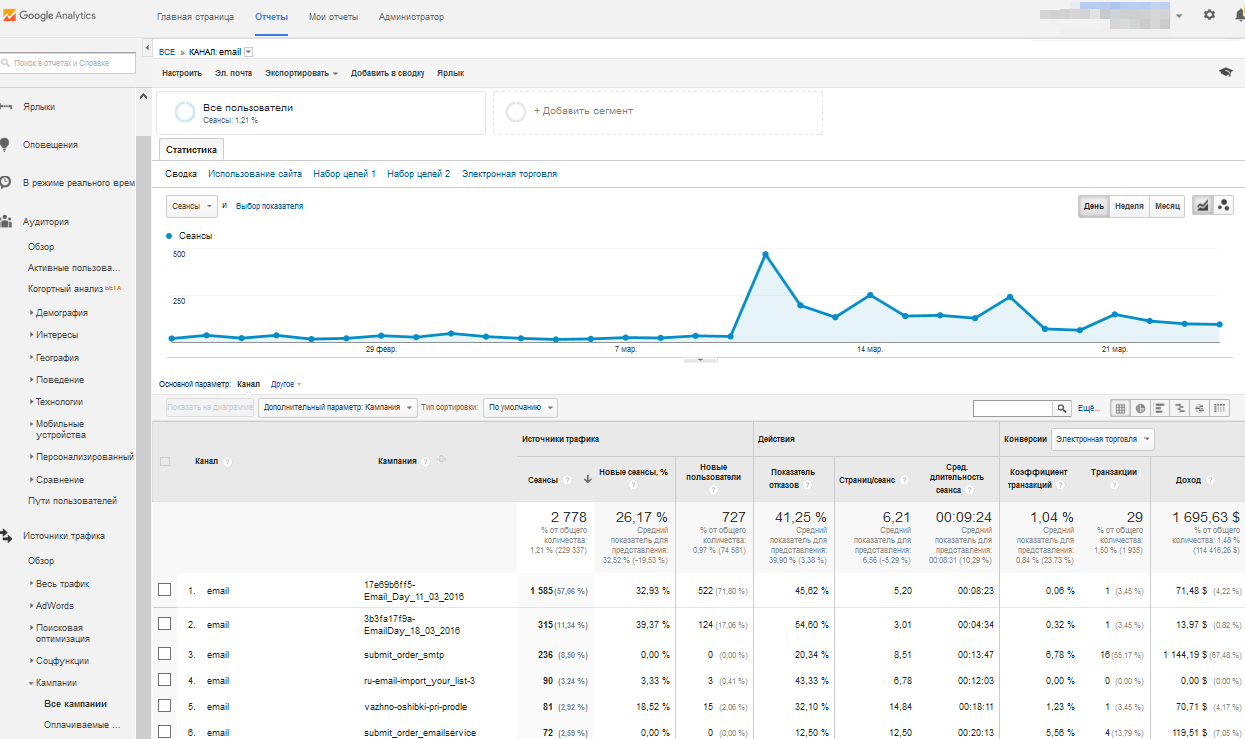Toggle the select-all checkbox in table header

point(165,461)
